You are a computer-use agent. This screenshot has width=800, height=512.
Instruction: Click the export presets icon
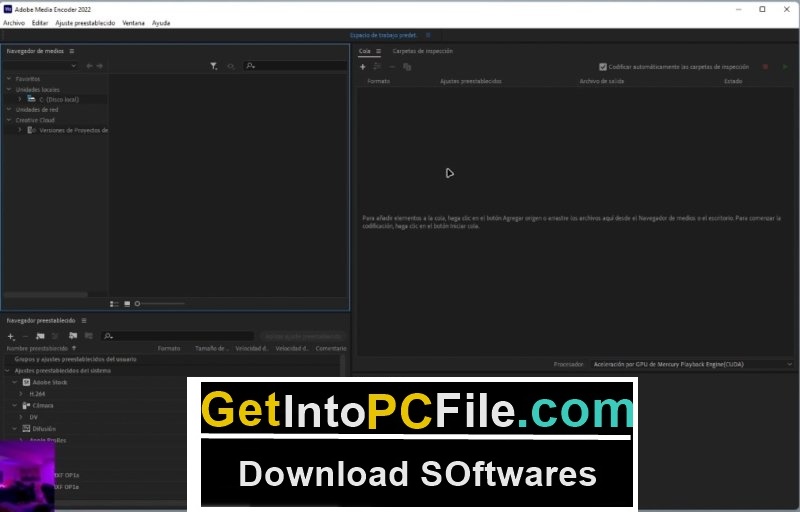(x=89, y=336)
